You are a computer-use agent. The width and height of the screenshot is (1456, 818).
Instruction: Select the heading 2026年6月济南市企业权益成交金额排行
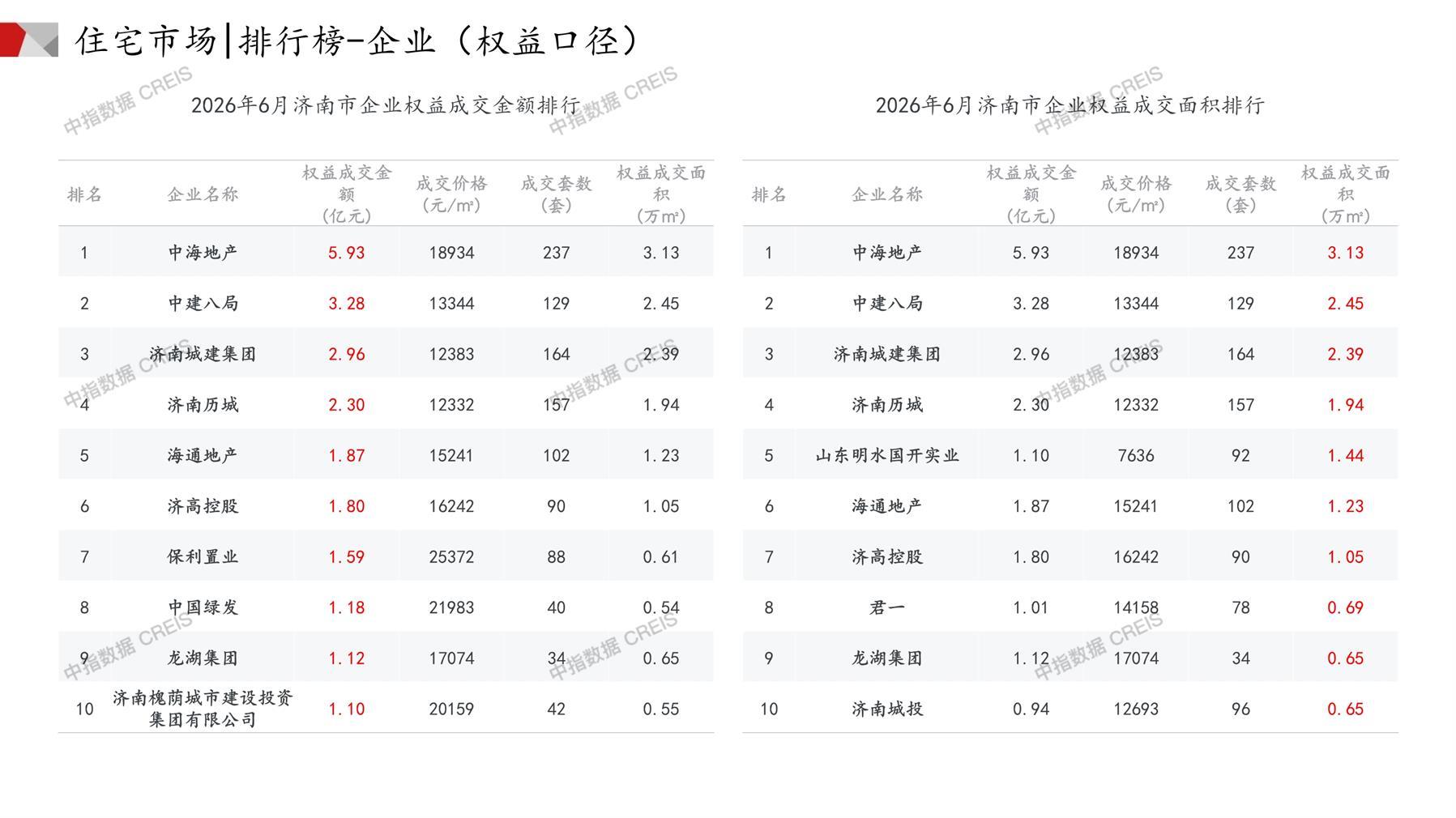[x=386, y=105]
